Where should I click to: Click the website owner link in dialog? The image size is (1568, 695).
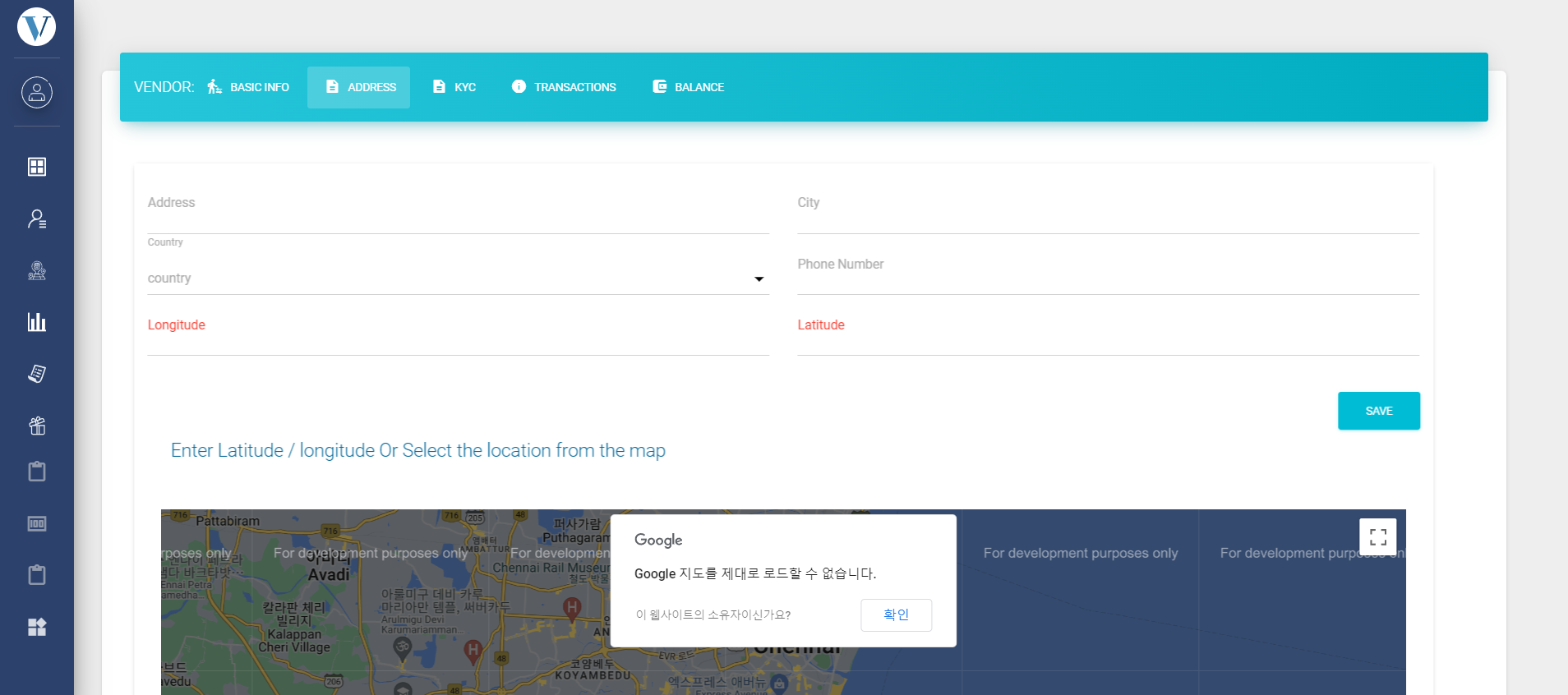(x=713, y=615)
